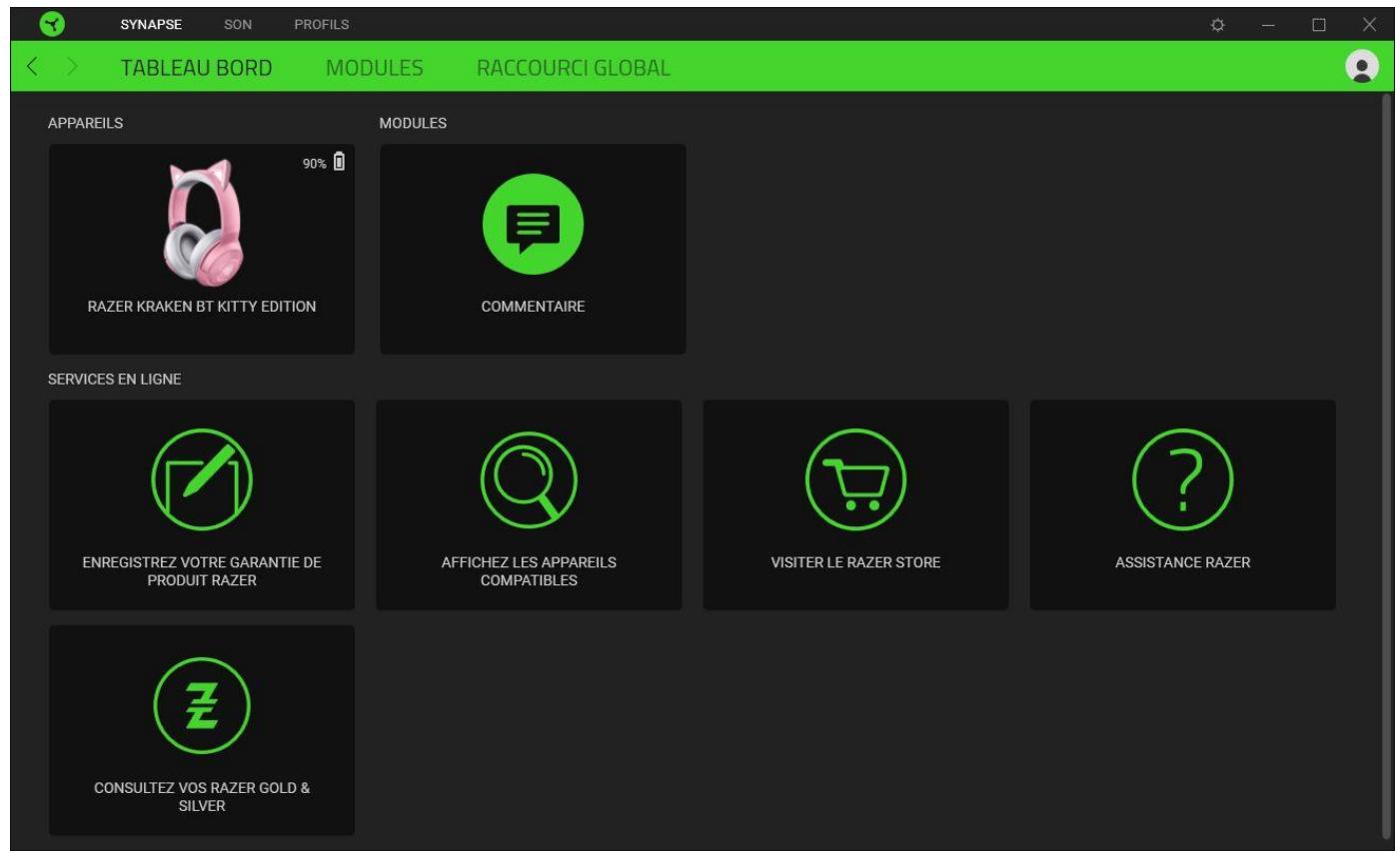1400x853 pixels.
Task: Switch to the SYNAPSE tab
Action: pyautogui.click(x=151, y=24)
